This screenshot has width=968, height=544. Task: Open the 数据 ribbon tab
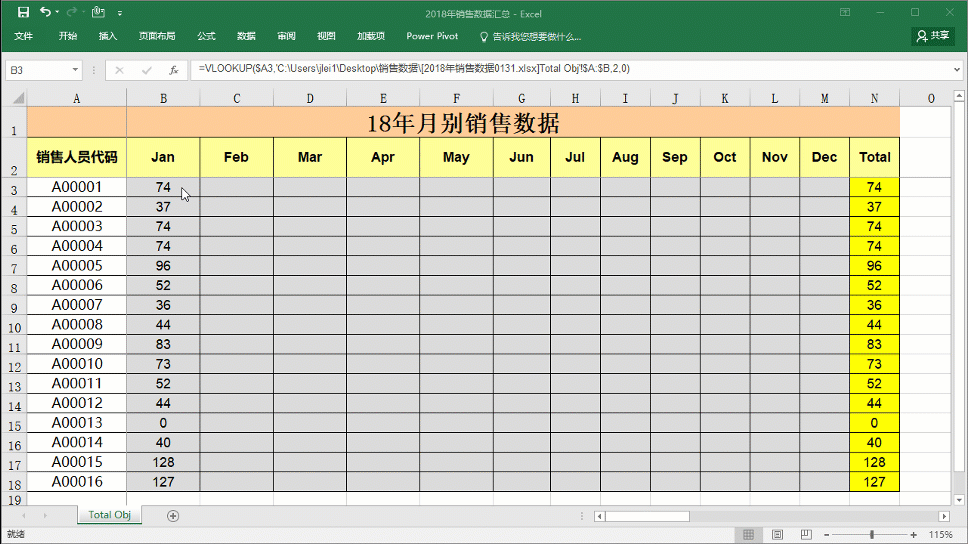[x=246, y=36]
